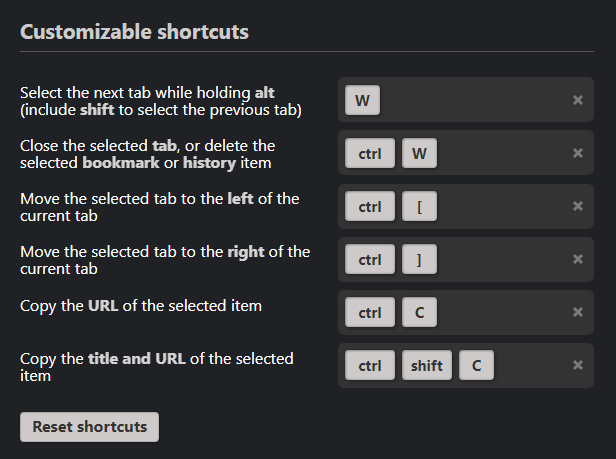Click the Reset shortcuts button
Screen dimensions: 616x459
(89, 426)
